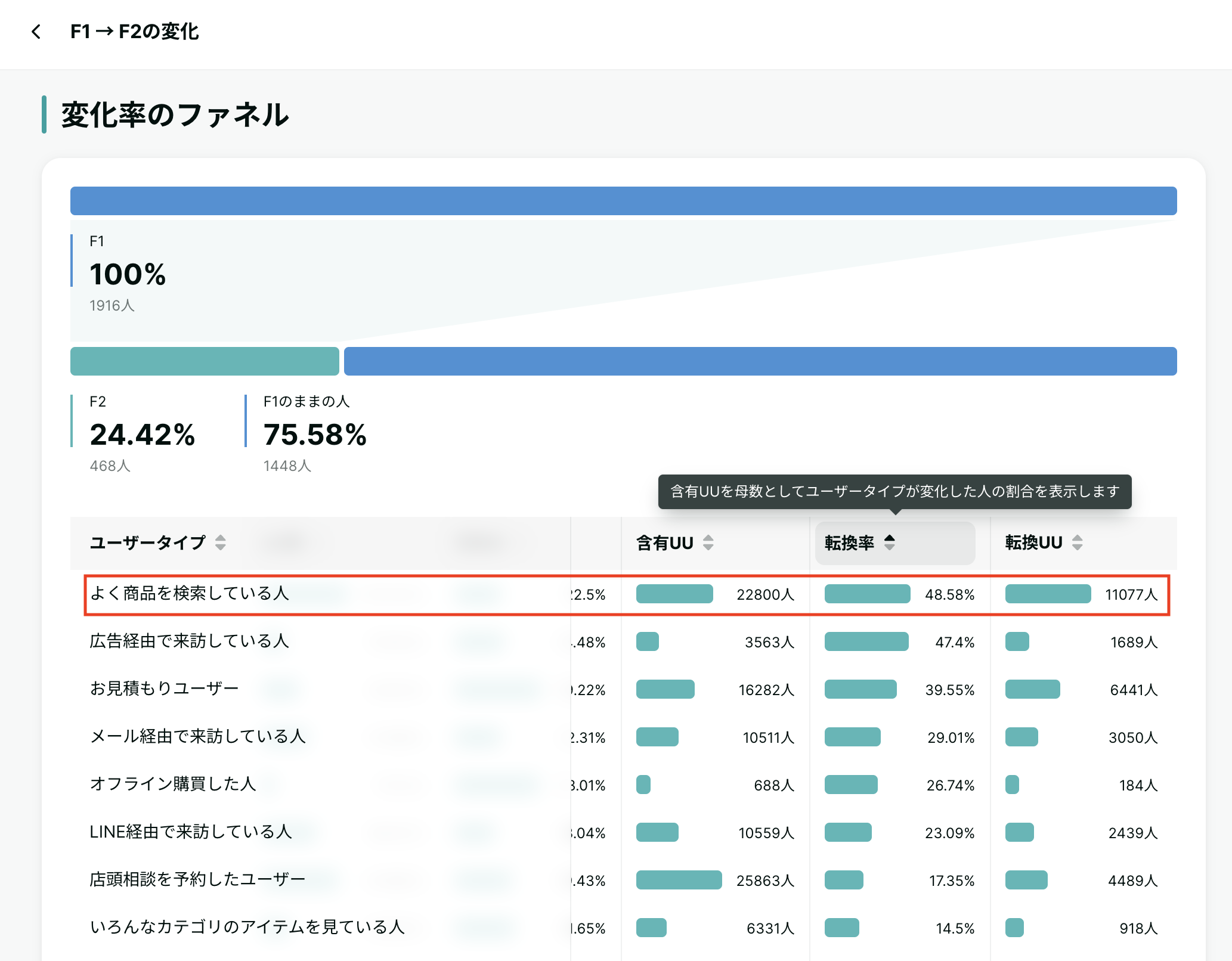Viewport: 1232px width, 961px height.
Task: Click the 含有UU column header
Action: click(665, 542)
